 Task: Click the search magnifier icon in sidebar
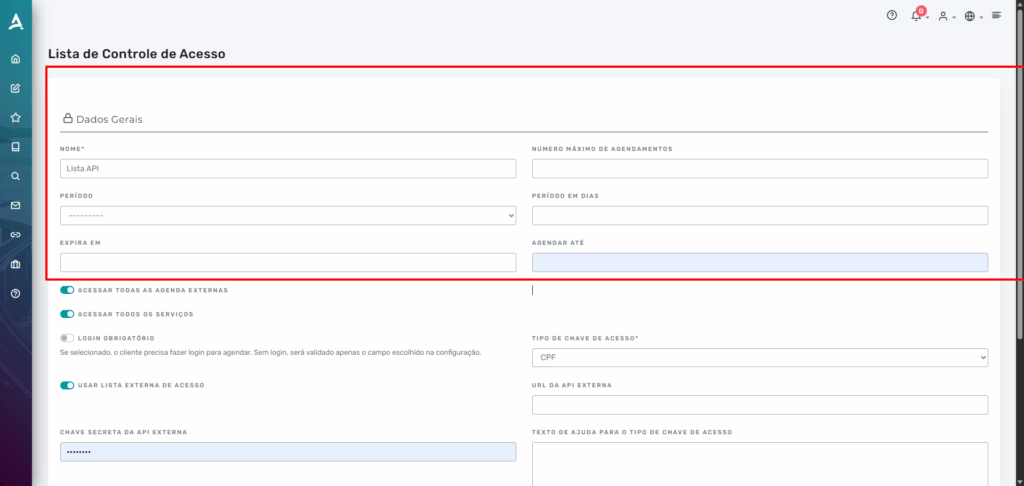point(15,176)
